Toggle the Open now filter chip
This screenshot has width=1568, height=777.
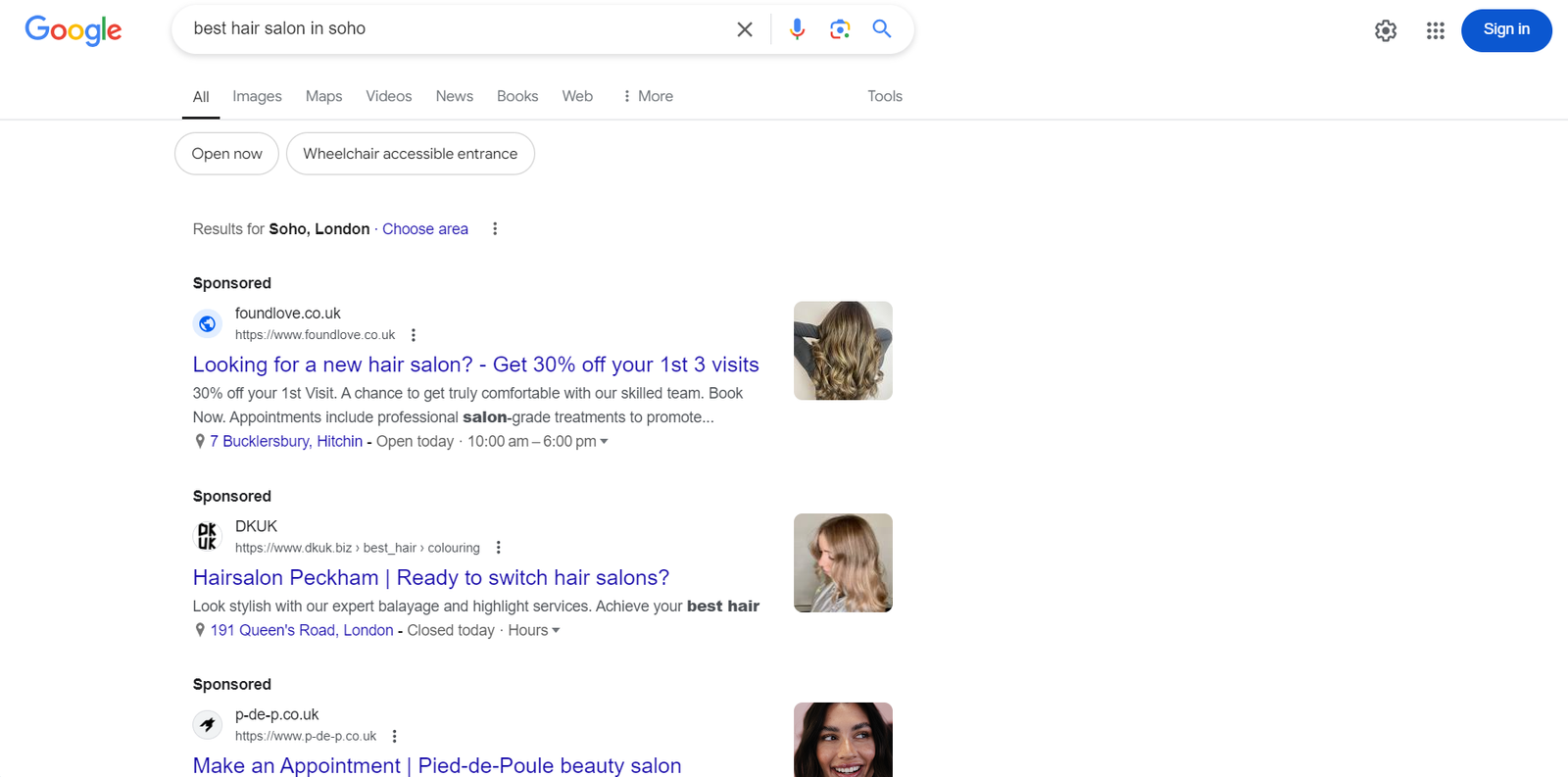click(x=226, y=154)
